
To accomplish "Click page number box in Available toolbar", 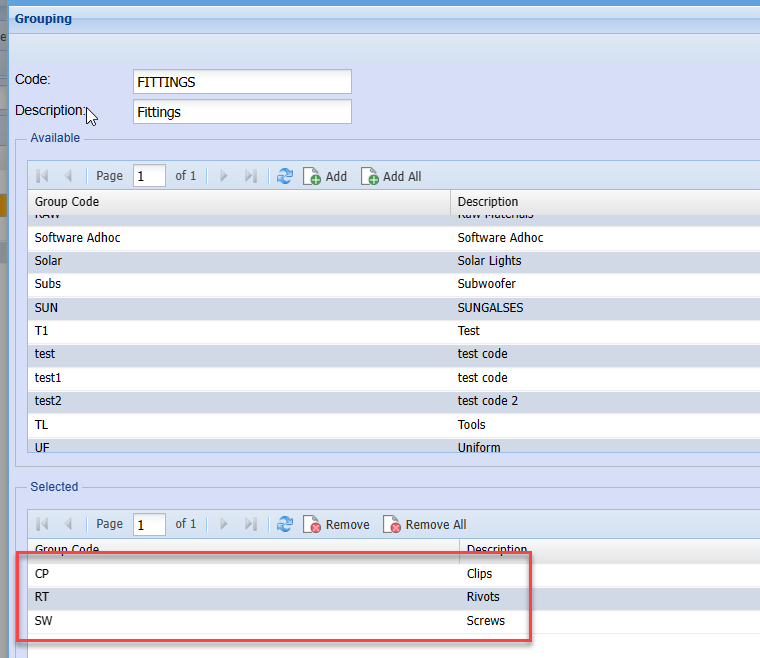I will point(150,176).
